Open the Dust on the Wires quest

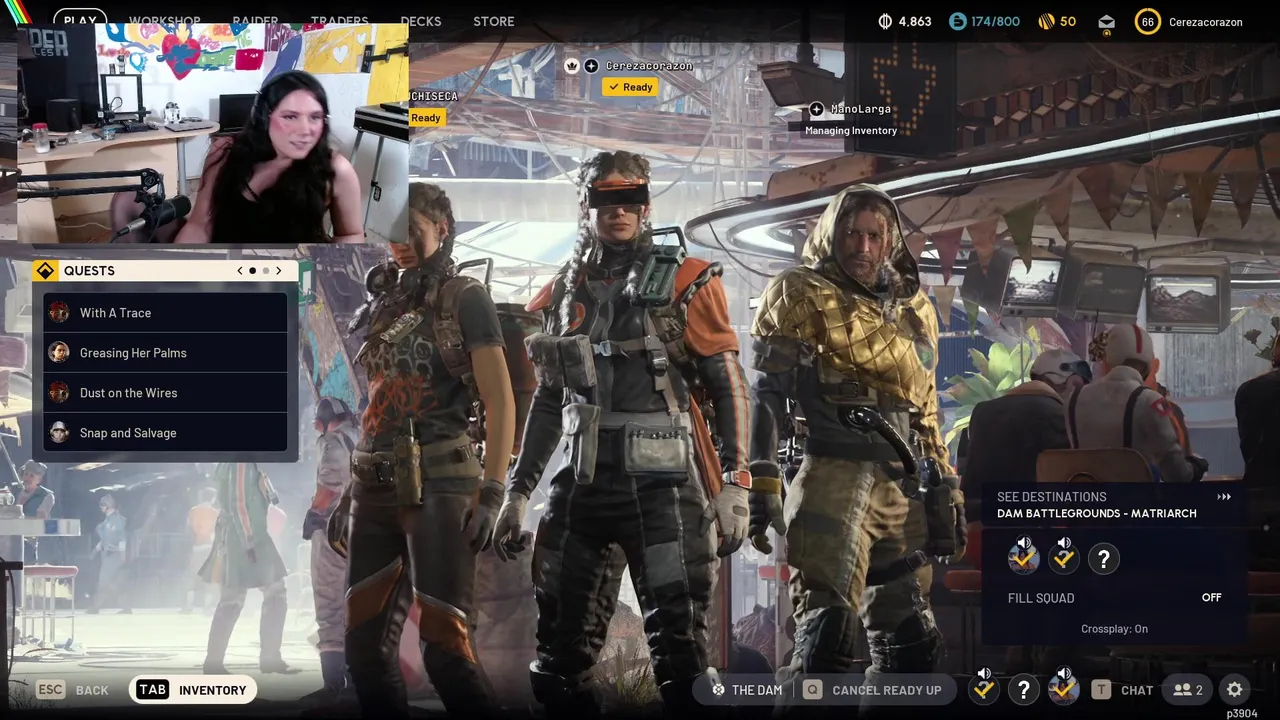tap(165, 393)
